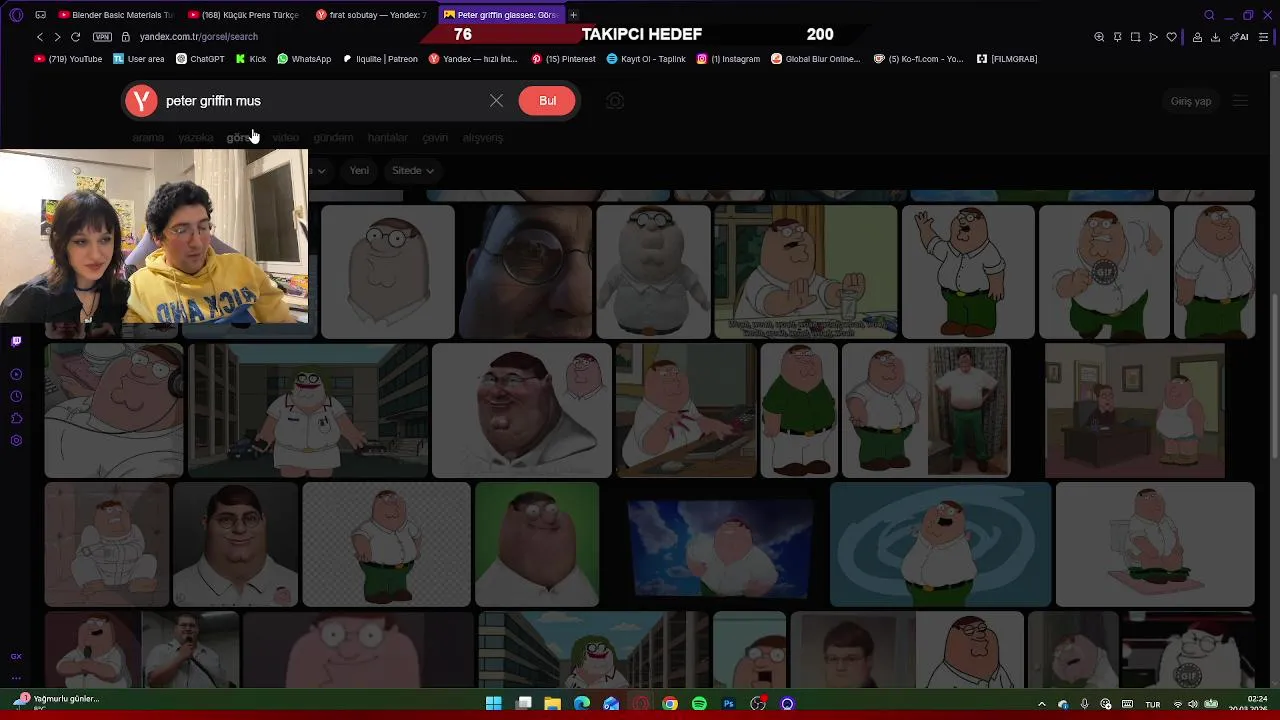Open browser downloads icon
1280x720 pixels.
tap(1215, 37)
